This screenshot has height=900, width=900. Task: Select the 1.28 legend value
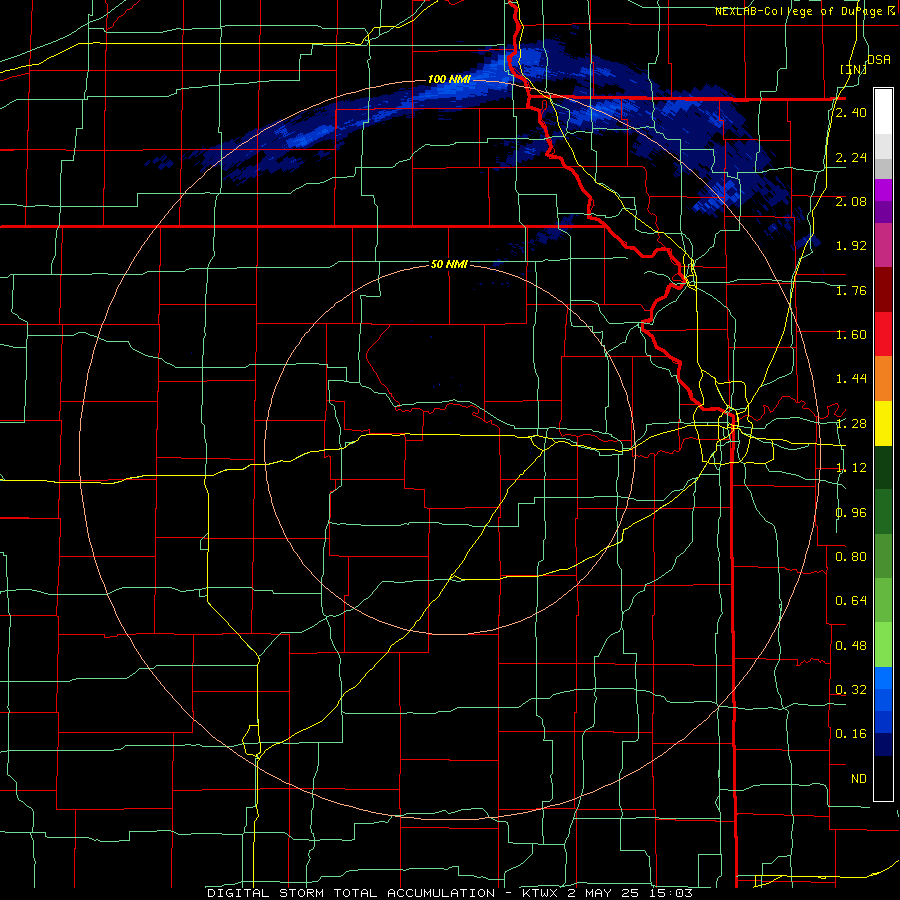[x=851, y=424]
